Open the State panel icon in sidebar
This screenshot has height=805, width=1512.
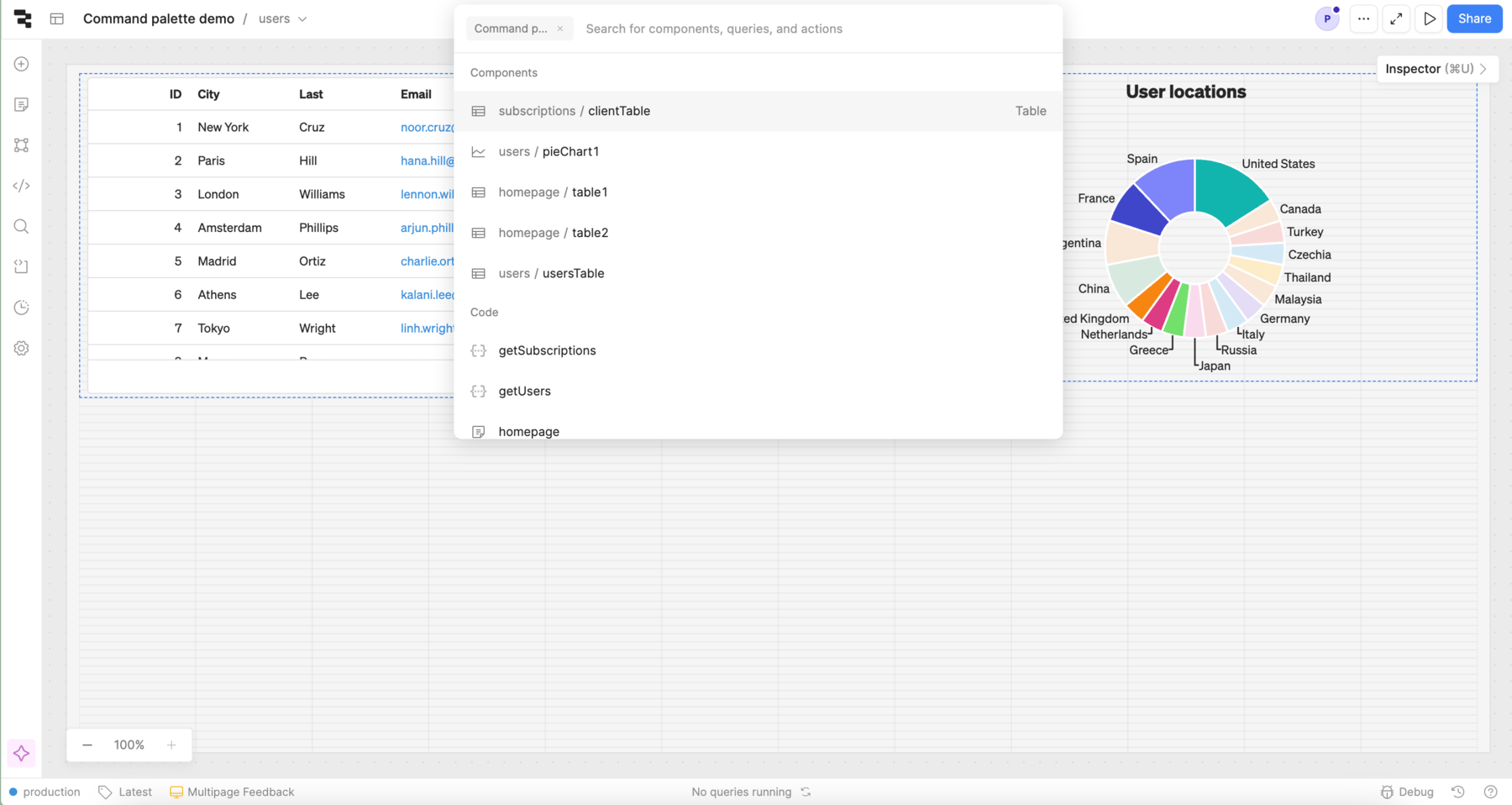coord(22,266)
